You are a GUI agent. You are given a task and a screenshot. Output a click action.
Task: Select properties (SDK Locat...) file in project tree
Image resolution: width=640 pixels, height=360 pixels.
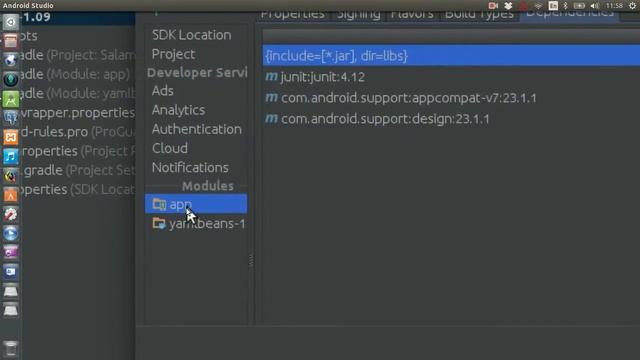tap(78, 189)
